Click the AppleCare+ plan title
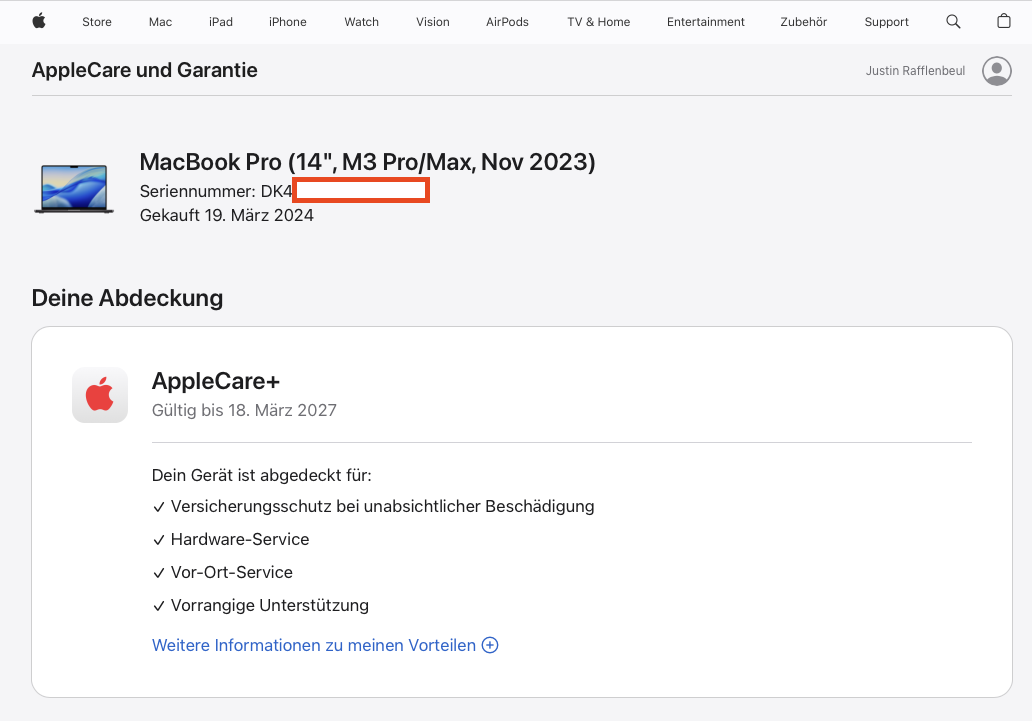This screenshot has height=721, width=1032. point(216,381)
